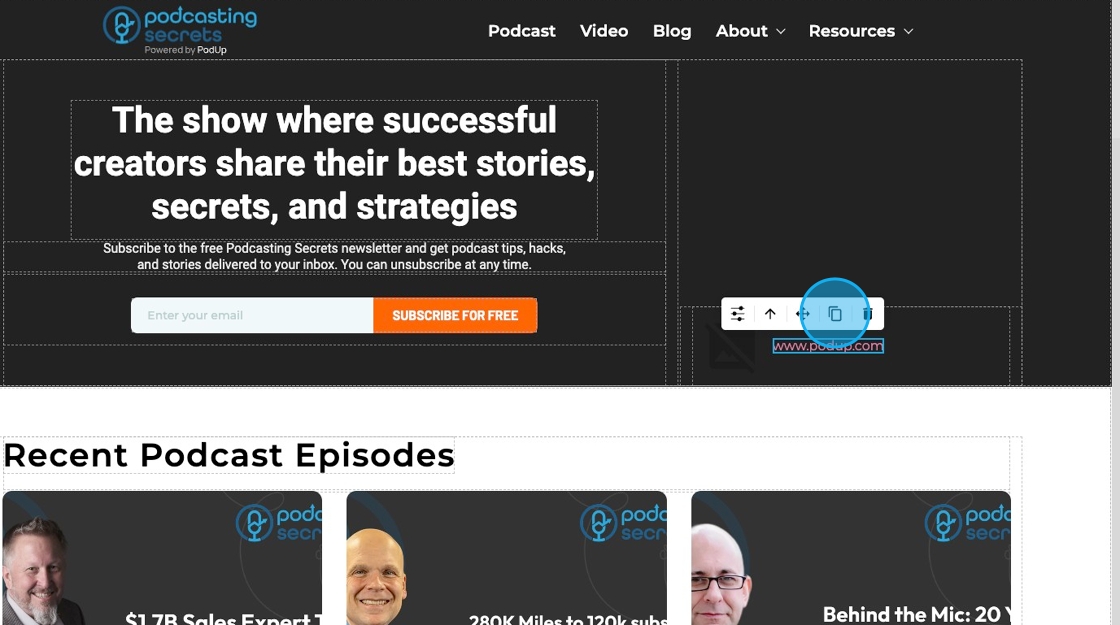Select parent element with up arrow
The image size is (1120, 625).
770,314
